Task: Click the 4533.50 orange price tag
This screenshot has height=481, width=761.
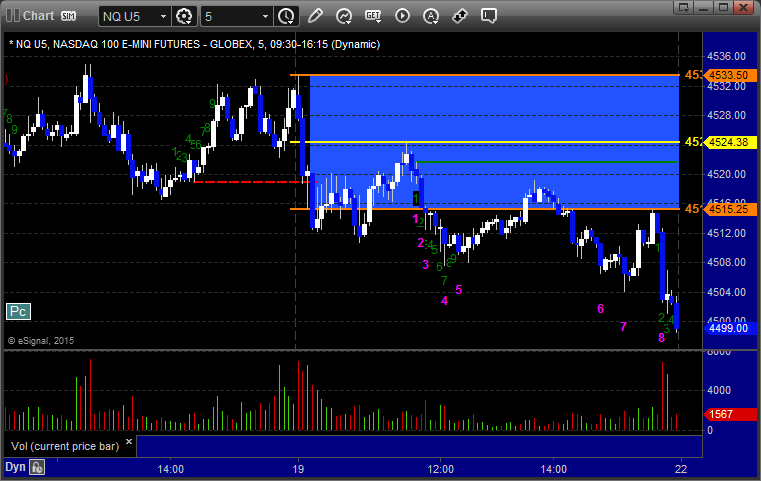Action: pyautogui.click(x=730, y=75)
